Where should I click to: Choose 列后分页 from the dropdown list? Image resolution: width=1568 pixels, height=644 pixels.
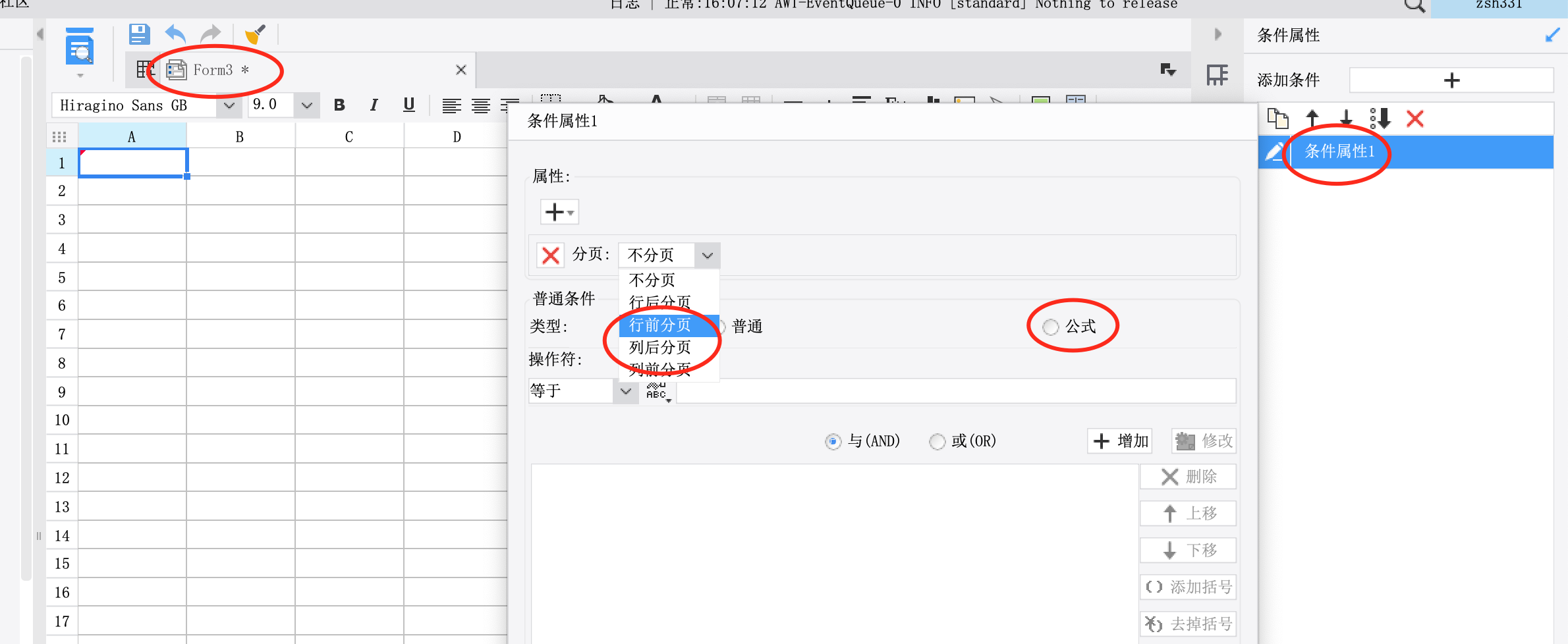pos(669,347)
